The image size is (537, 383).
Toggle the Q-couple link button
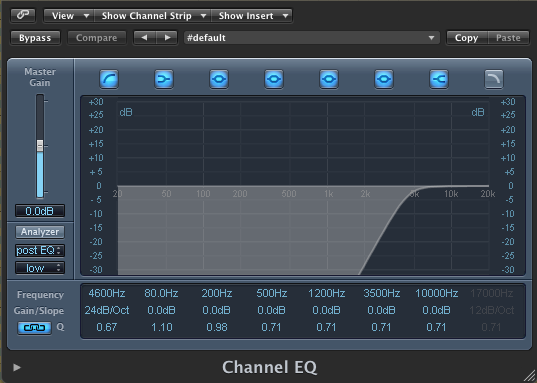point(34,328)
